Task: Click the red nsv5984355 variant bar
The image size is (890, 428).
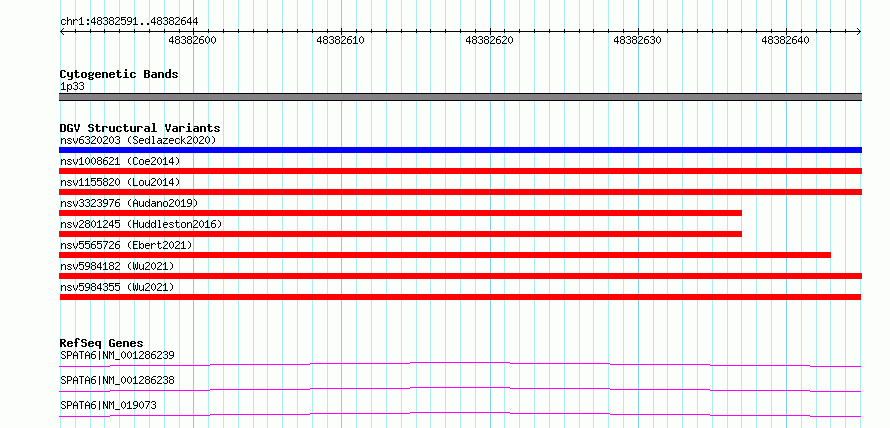Action: pyautogui.click(x=460, y=297)
